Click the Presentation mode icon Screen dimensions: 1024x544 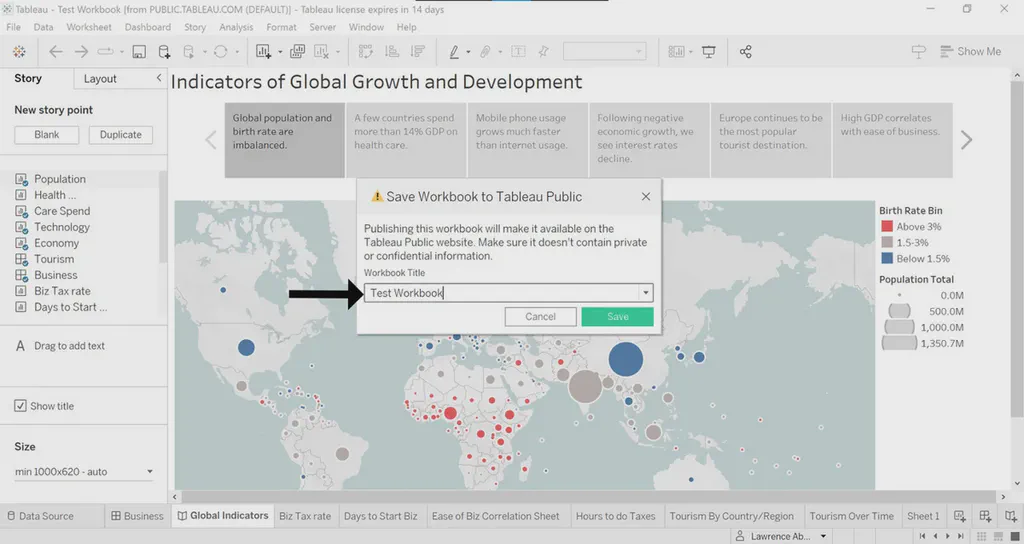coord(709,52)
